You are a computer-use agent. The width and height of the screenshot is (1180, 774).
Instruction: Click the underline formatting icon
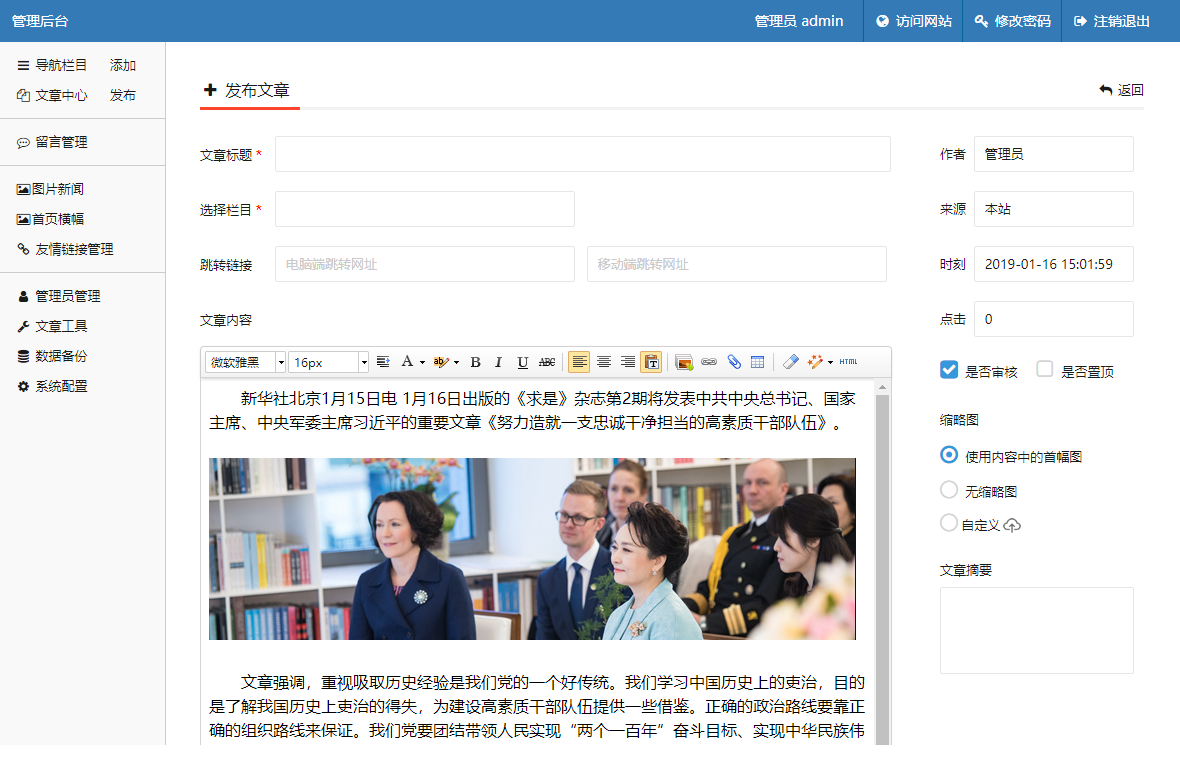point(522,362)
